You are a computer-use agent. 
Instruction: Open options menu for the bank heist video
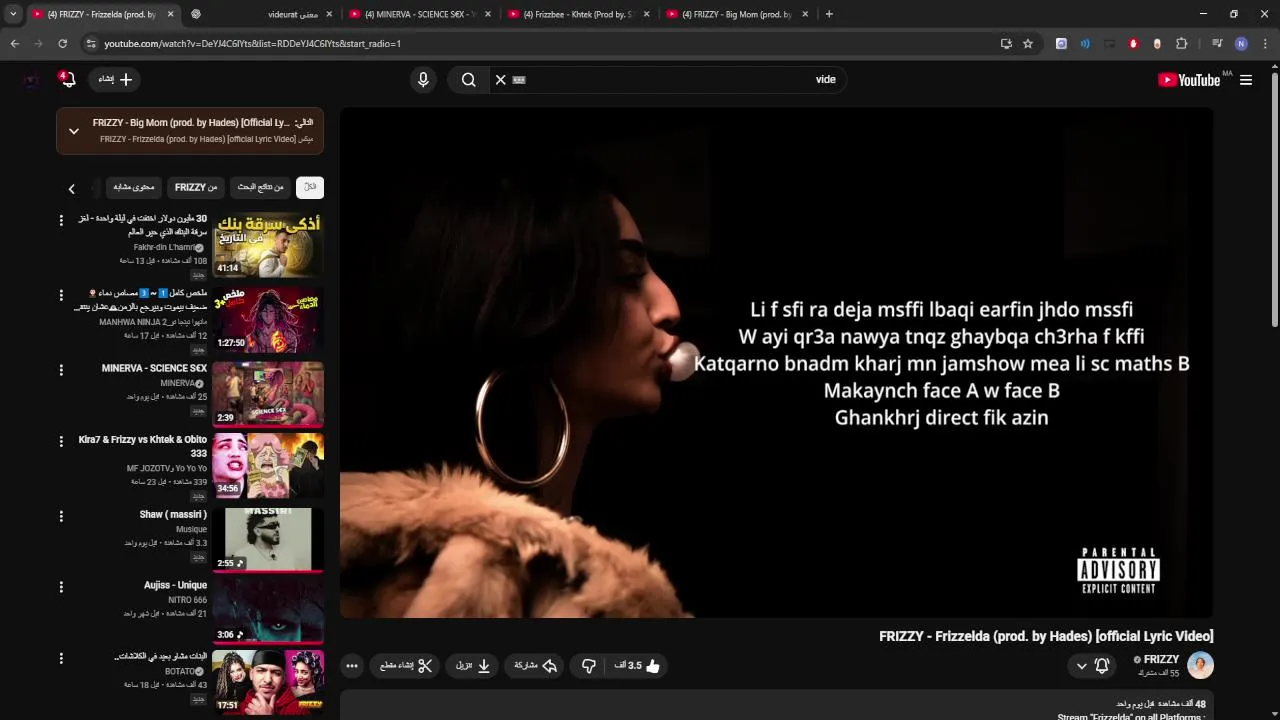(x=61, y=220)
